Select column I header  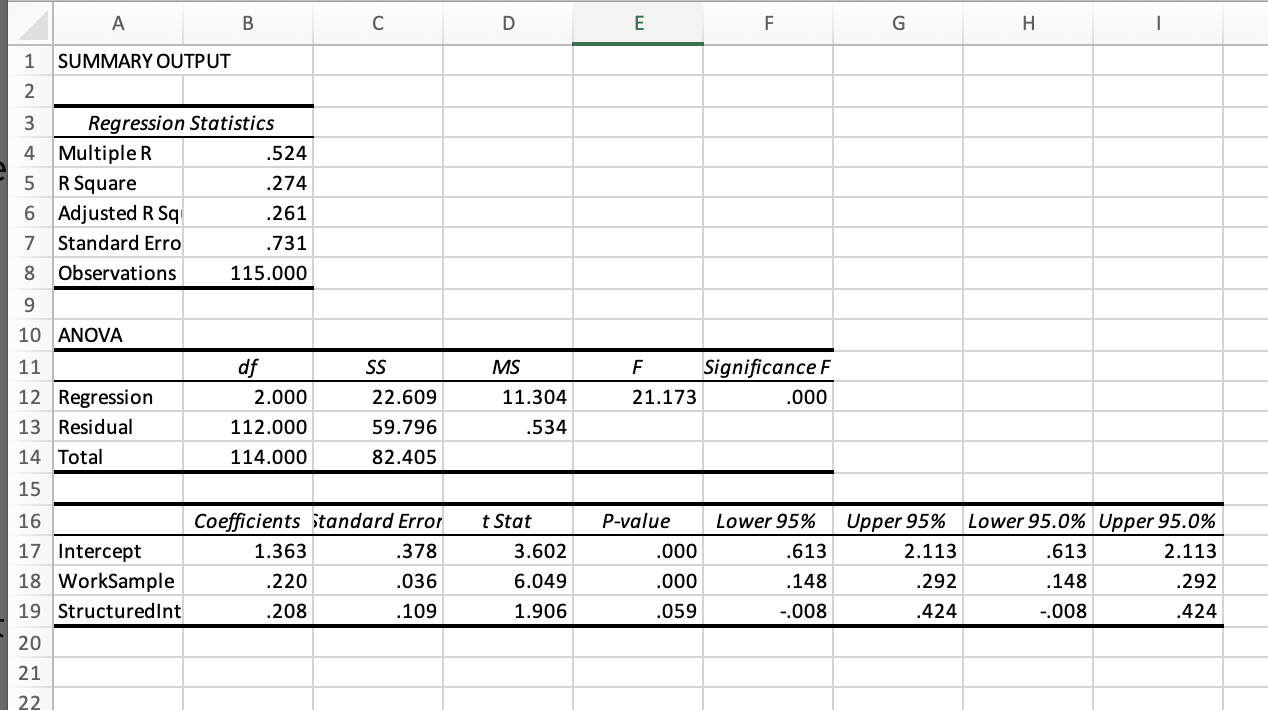[x=1158, y=22]
